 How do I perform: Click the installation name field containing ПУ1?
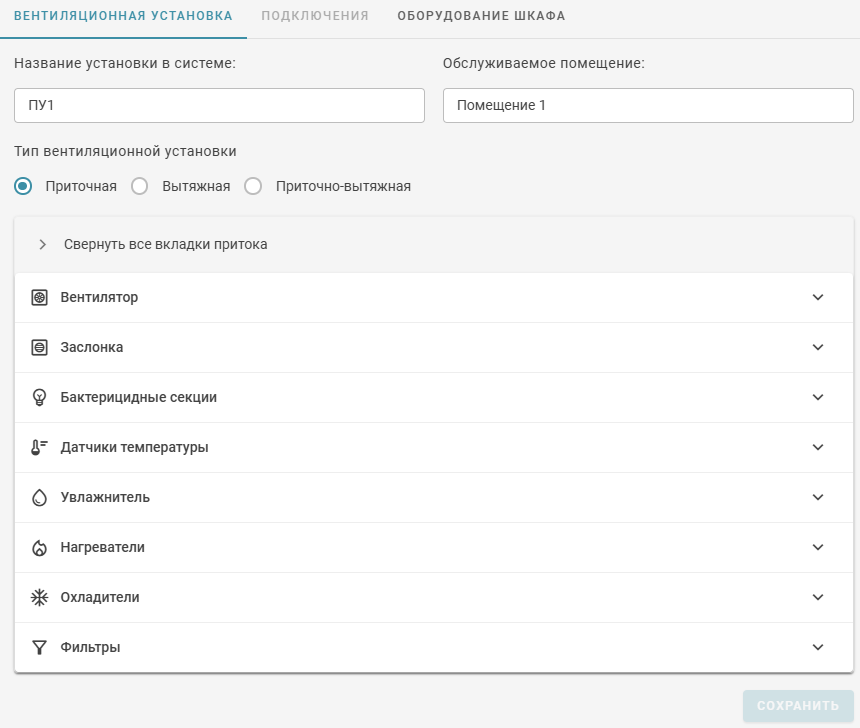(219, 105)
